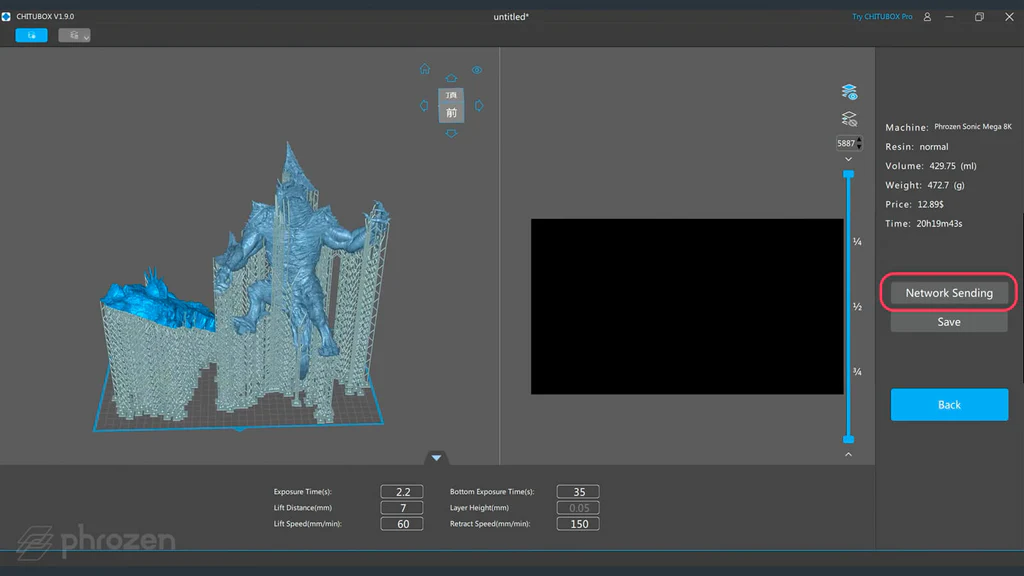Click the Exposure Time input field
The height and width of the screenshot is (576, 1024).
tap(400, 491)
